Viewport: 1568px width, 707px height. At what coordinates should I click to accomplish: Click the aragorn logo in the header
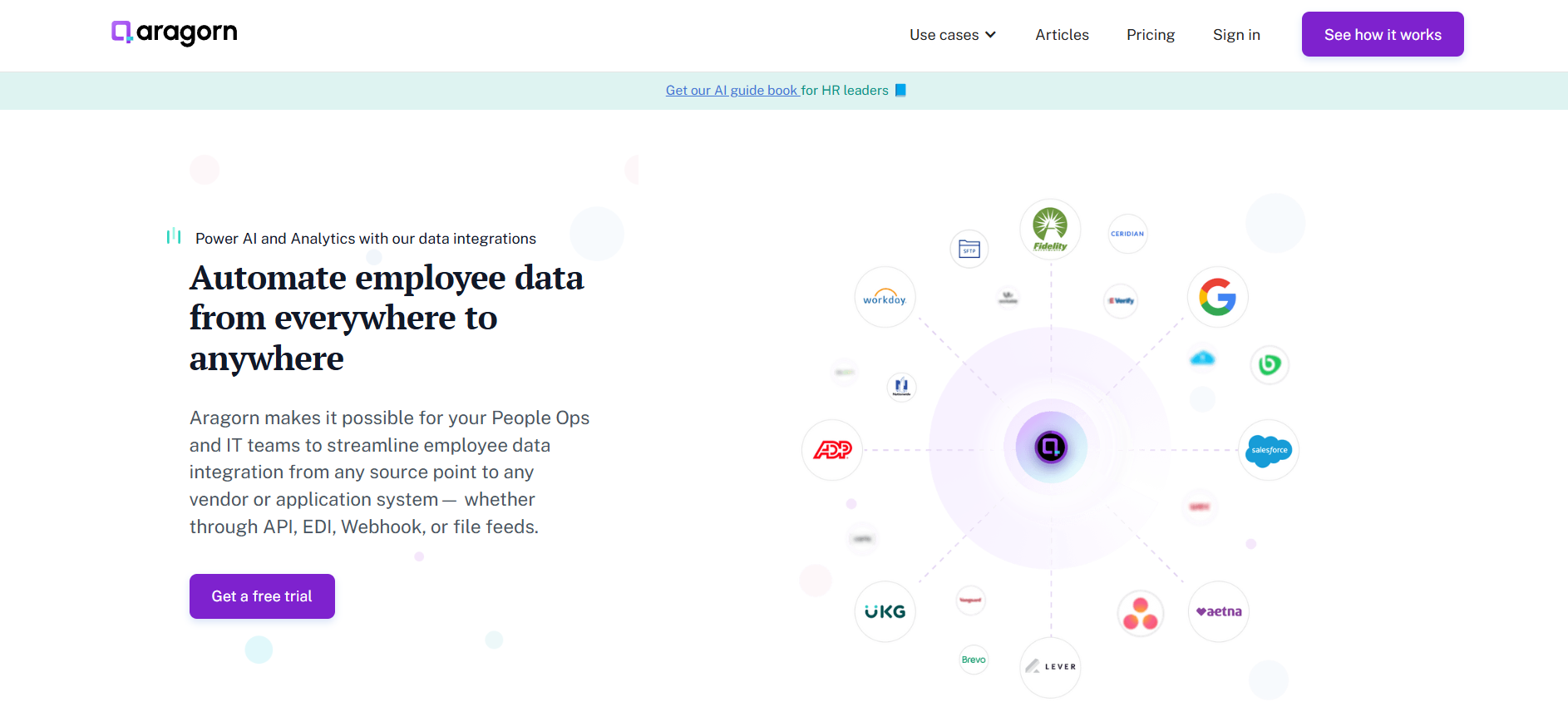(x=175, y=32)
